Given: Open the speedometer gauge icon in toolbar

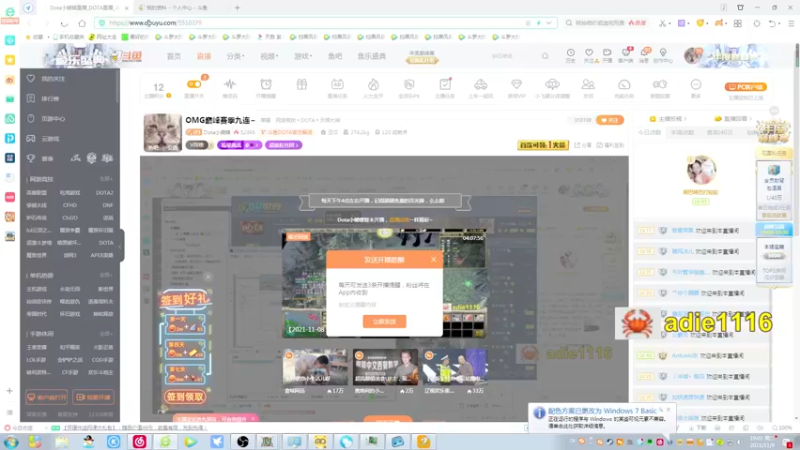Looking at the screenshot, I should [624, 84].
